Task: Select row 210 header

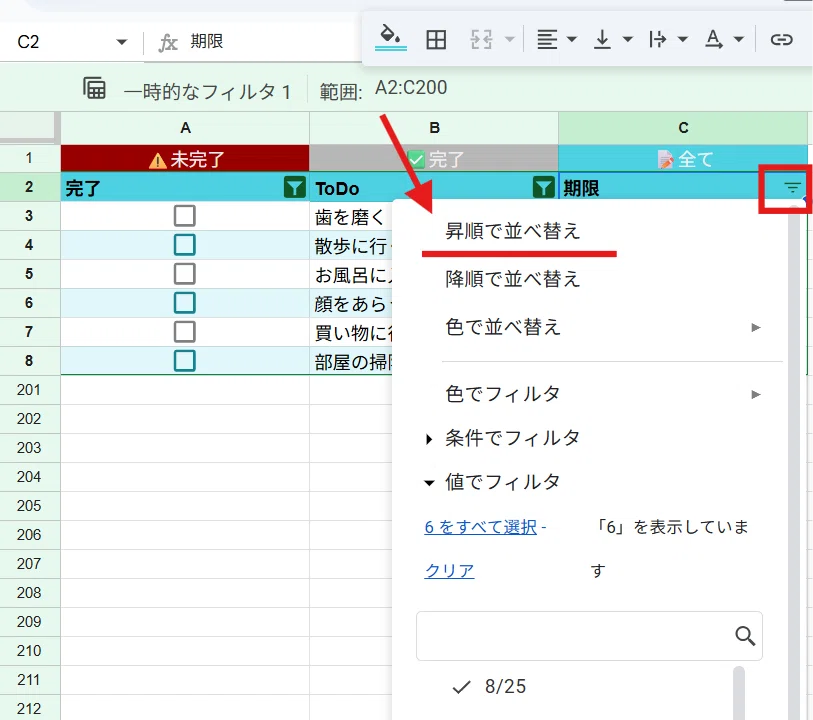Action: [x=30, y=651]
